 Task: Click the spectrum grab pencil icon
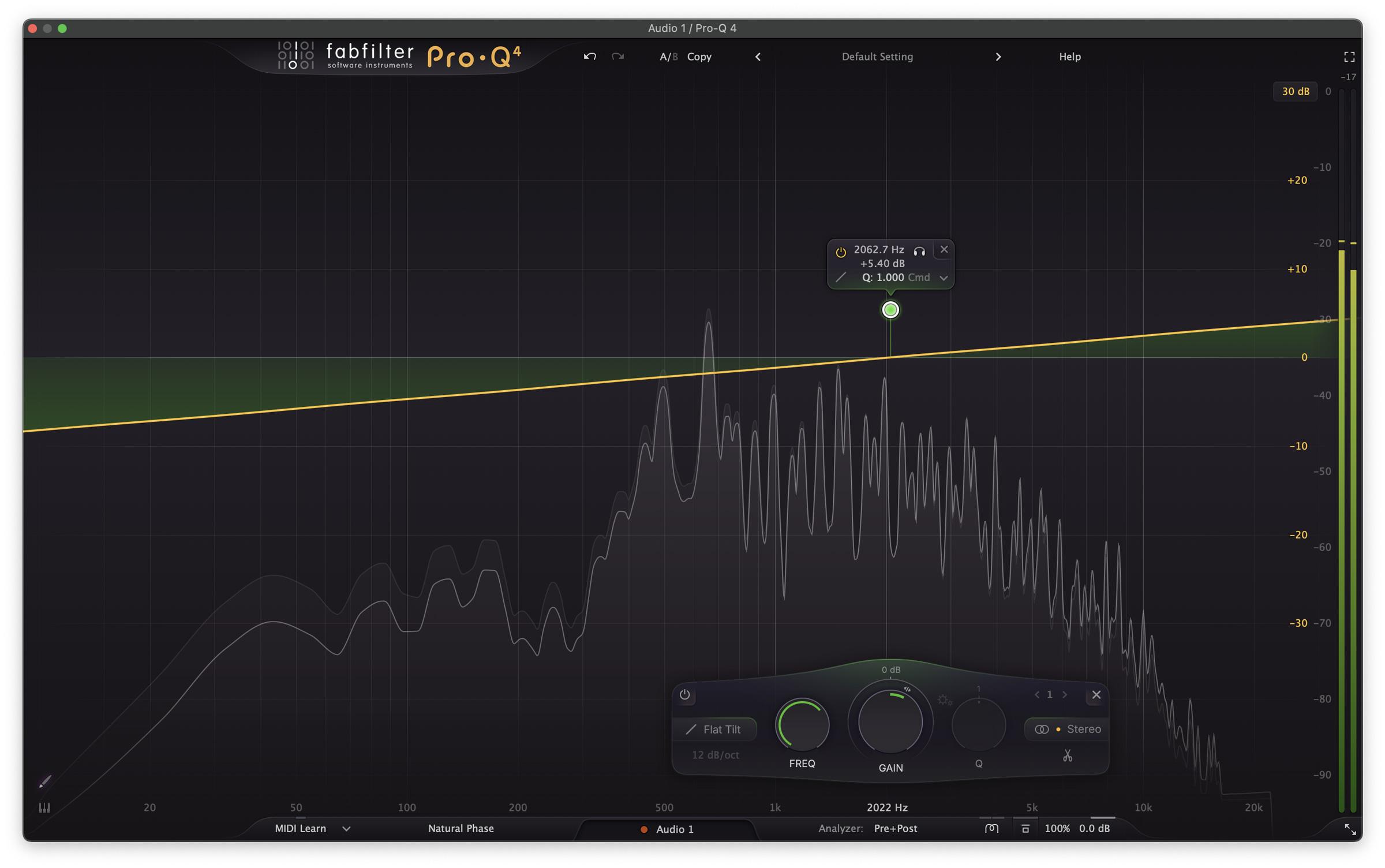(x=45, y=781)
